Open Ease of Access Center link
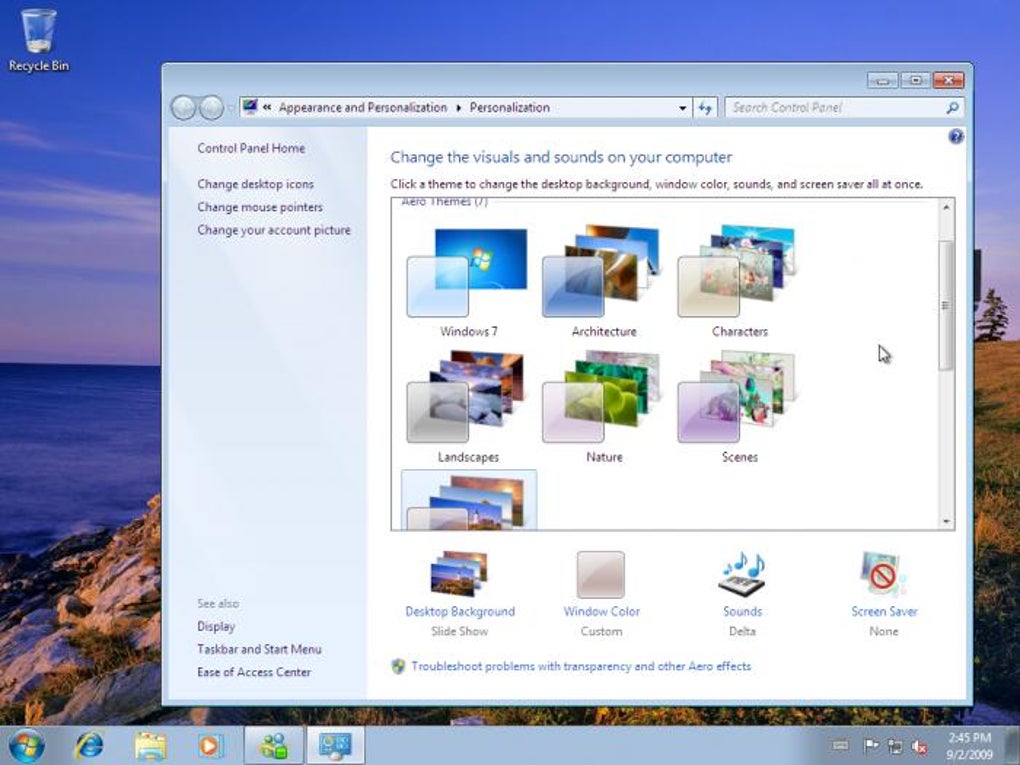 click(x=254, y=672)
